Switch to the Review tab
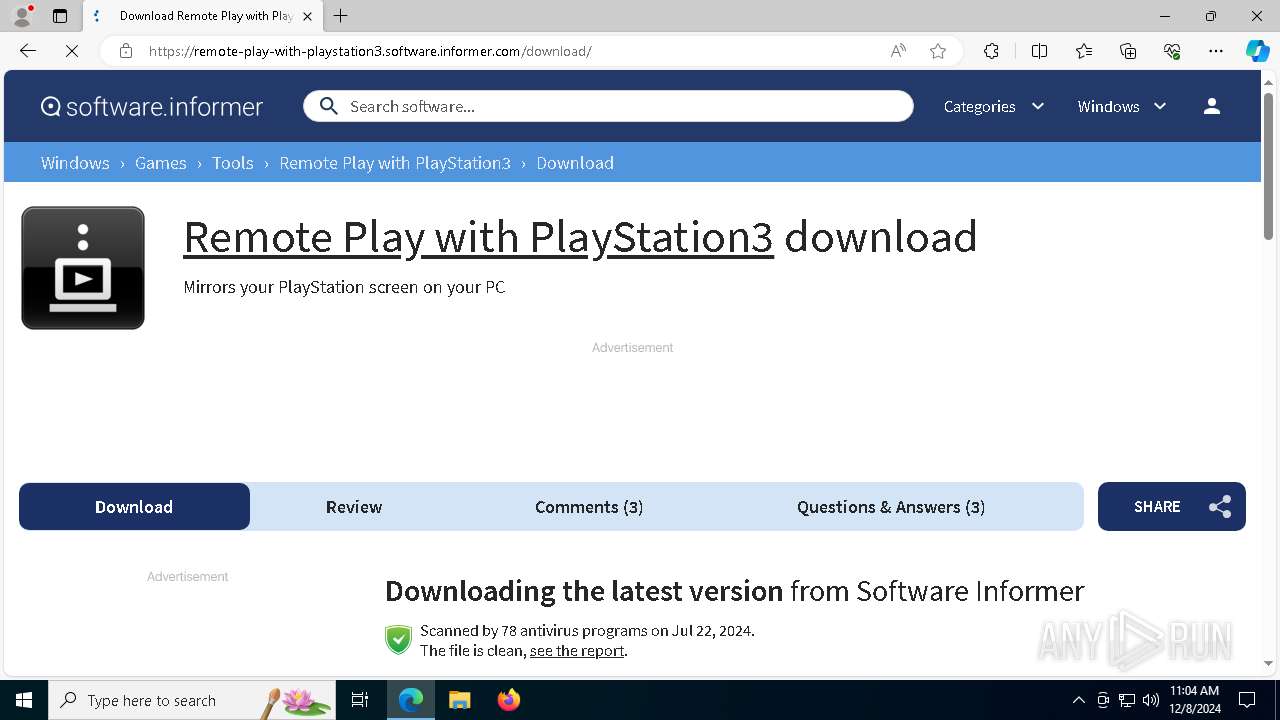The width and height of the screenshot is (1280, 720). 354,507
